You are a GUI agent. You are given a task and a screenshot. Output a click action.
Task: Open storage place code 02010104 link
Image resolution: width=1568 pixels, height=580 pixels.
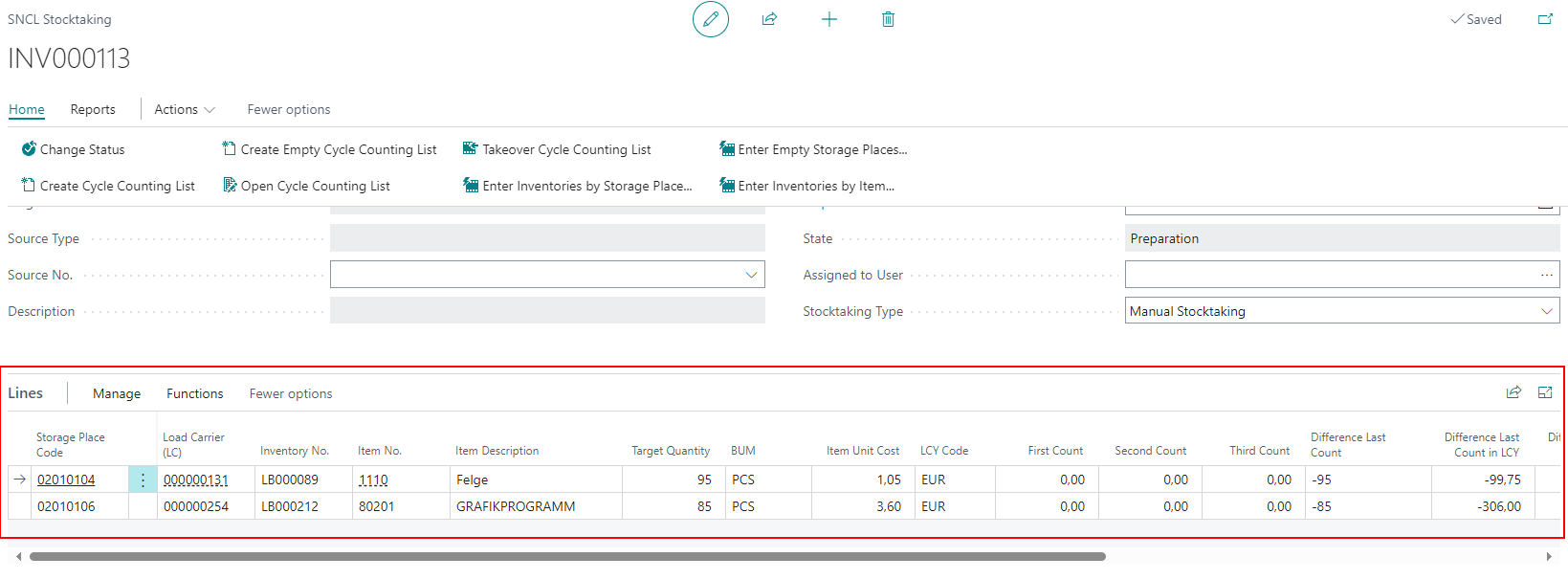coord(66,480)
